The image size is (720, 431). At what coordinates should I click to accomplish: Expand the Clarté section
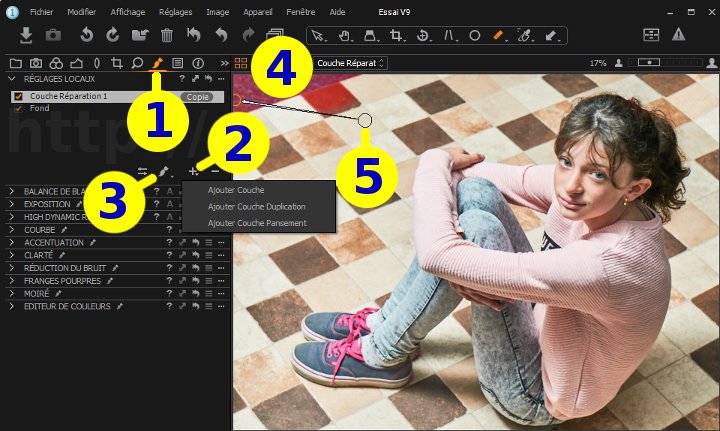pos(12,255)
